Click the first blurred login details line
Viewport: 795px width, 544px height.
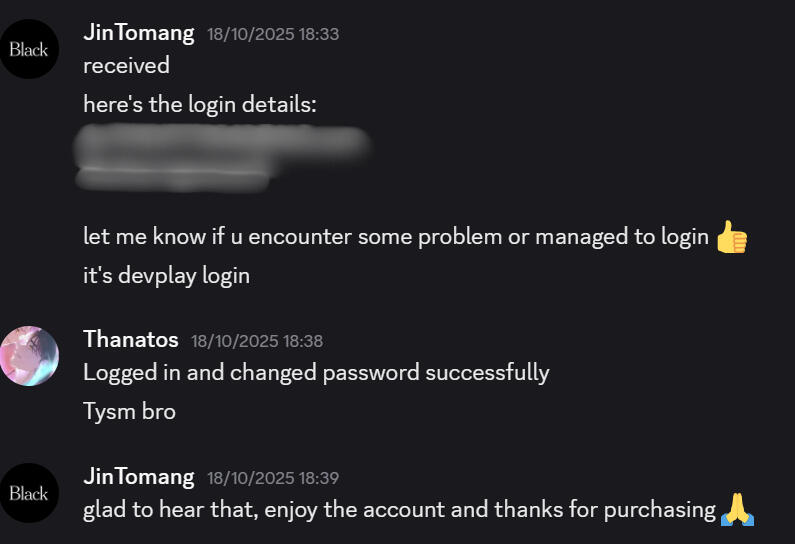tap(222, 144)
